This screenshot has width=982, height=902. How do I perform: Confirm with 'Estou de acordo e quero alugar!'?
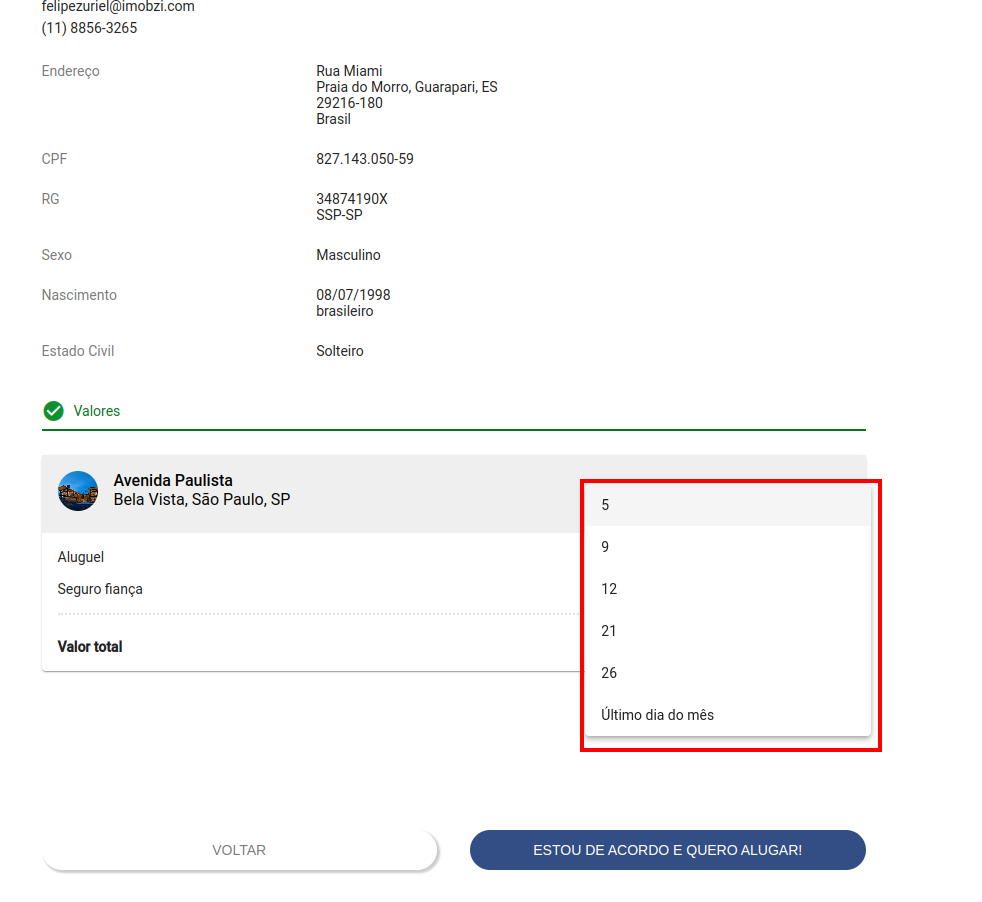[x=668, y=850]
